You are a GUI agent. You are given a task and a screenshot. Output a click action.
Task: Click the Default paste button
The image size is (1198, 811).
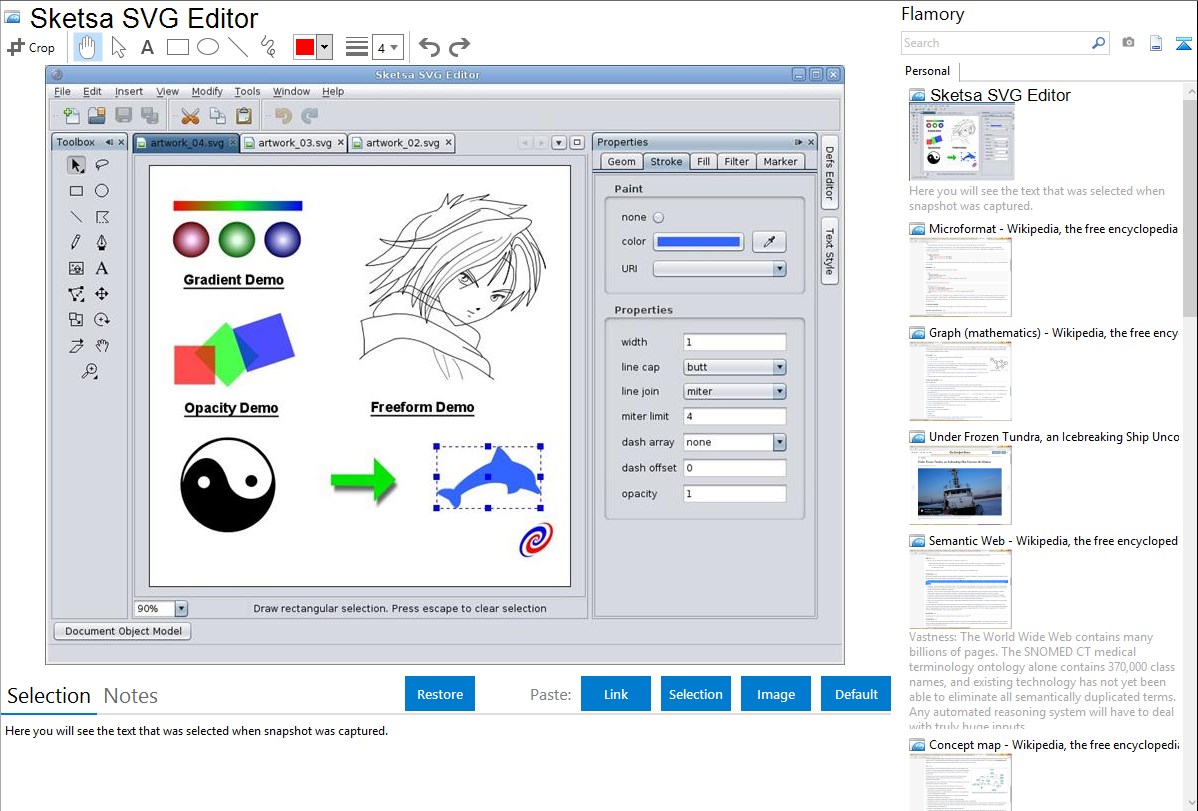[856, 694]
